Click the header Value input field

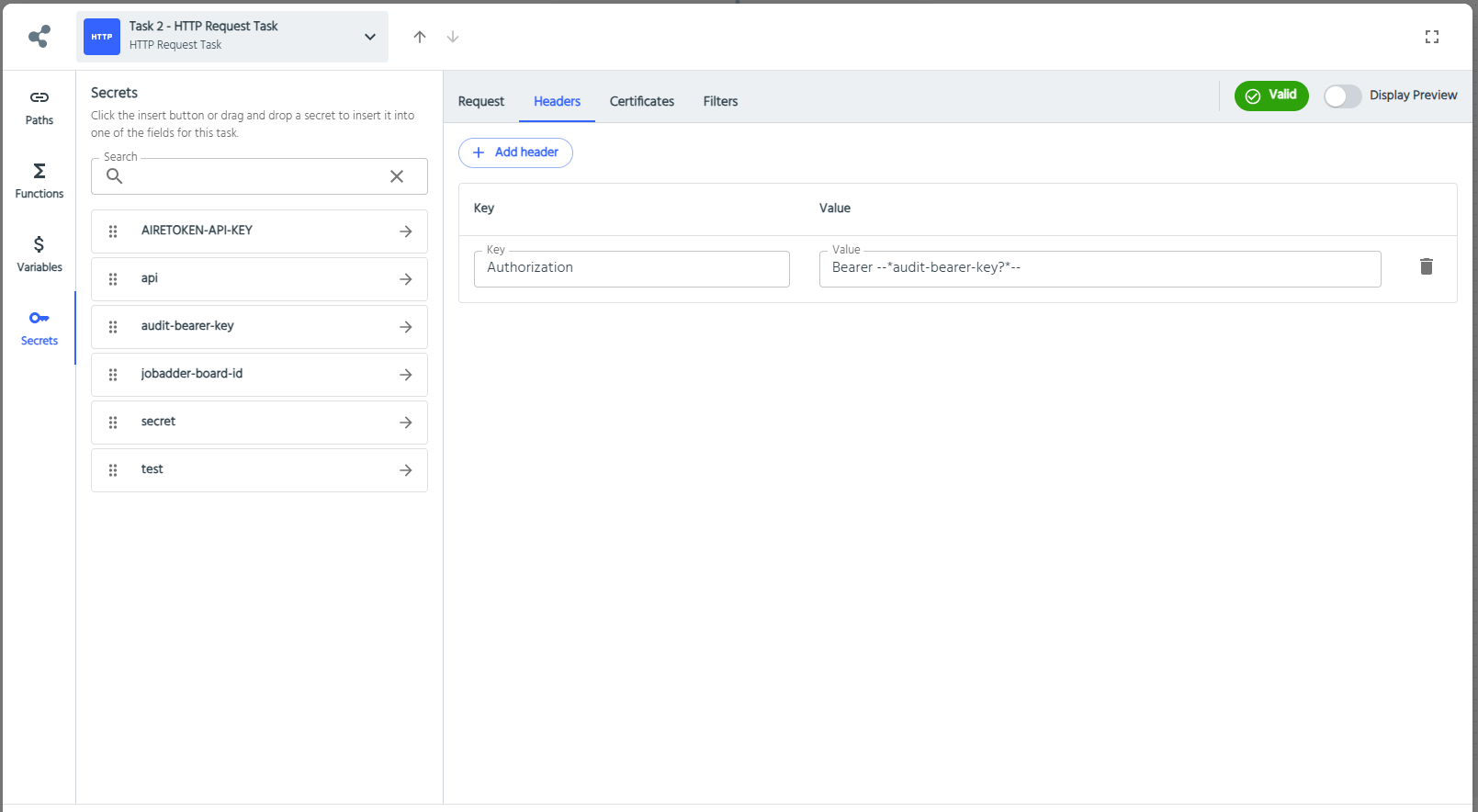click(x=1099, y=268)
